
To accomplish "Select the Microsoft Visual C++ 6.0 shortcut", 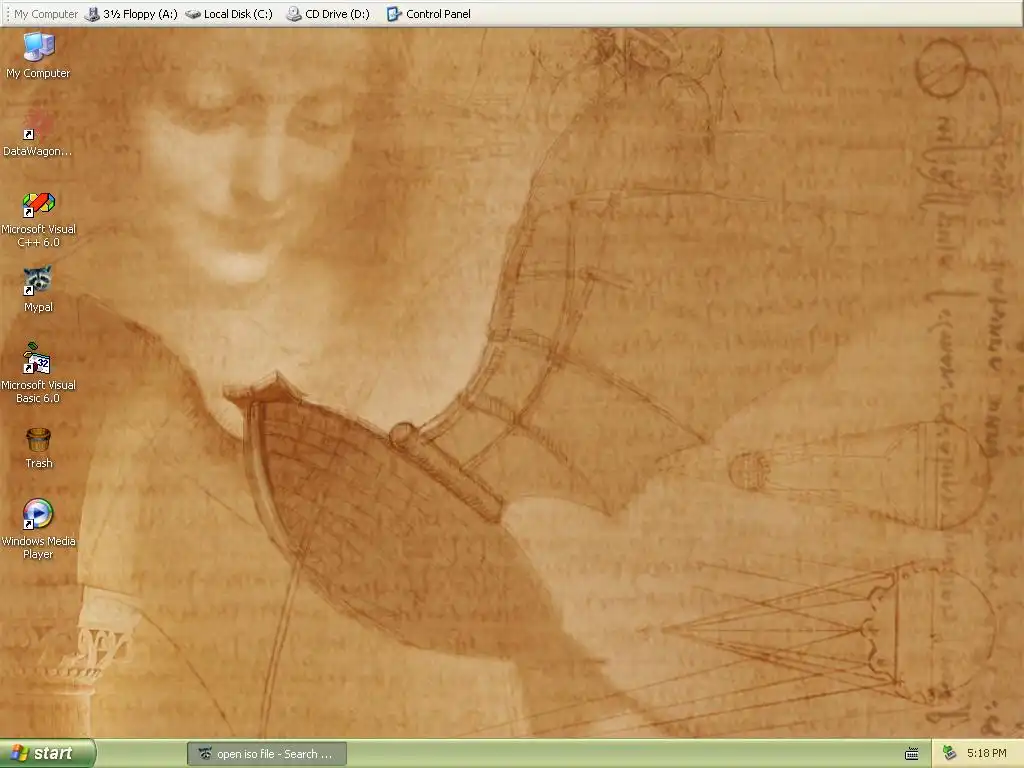I will pos(39,219).
